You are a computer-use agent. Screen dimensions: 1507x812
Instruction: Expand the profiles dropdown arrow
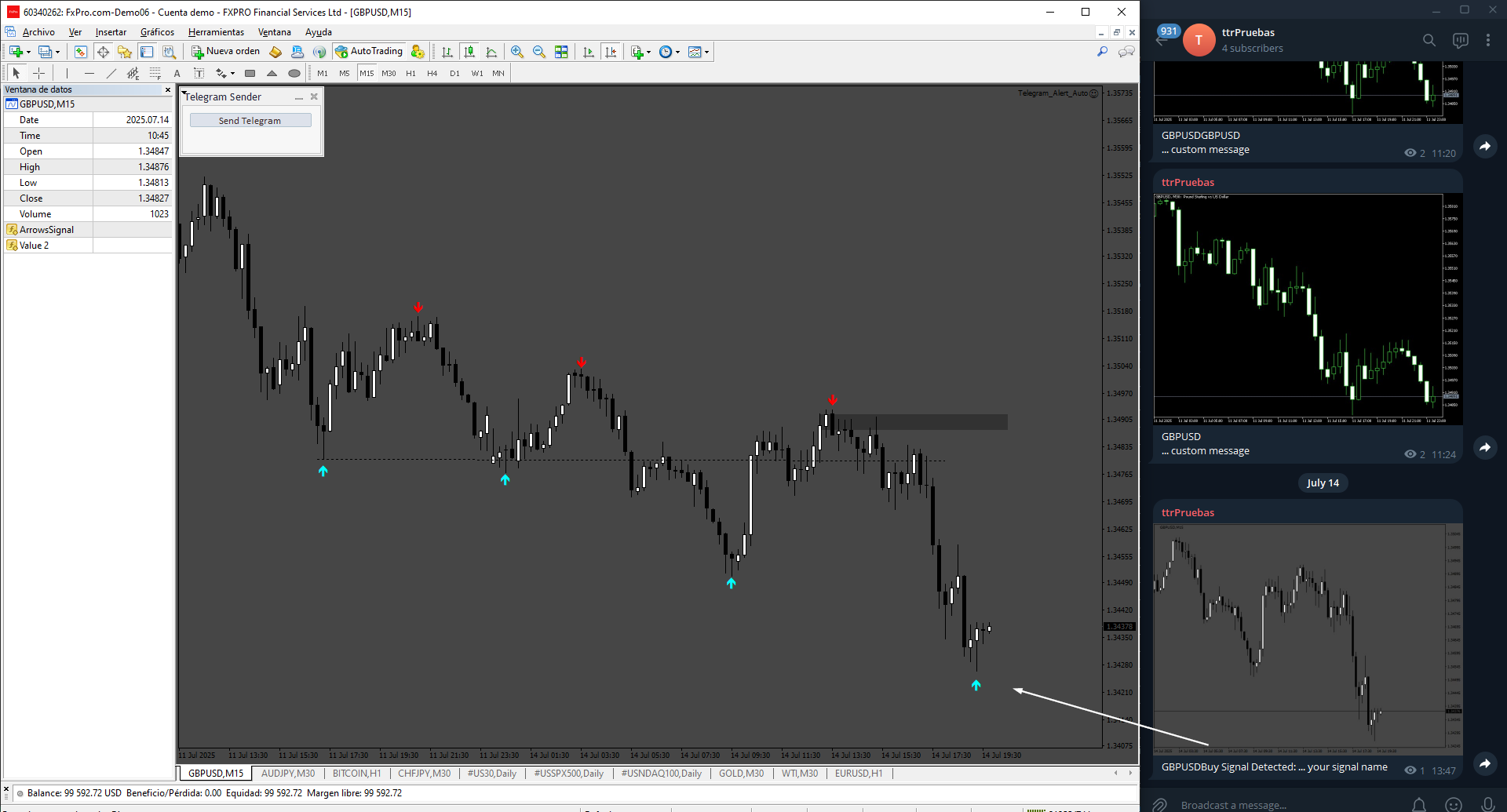pos(57,53)
